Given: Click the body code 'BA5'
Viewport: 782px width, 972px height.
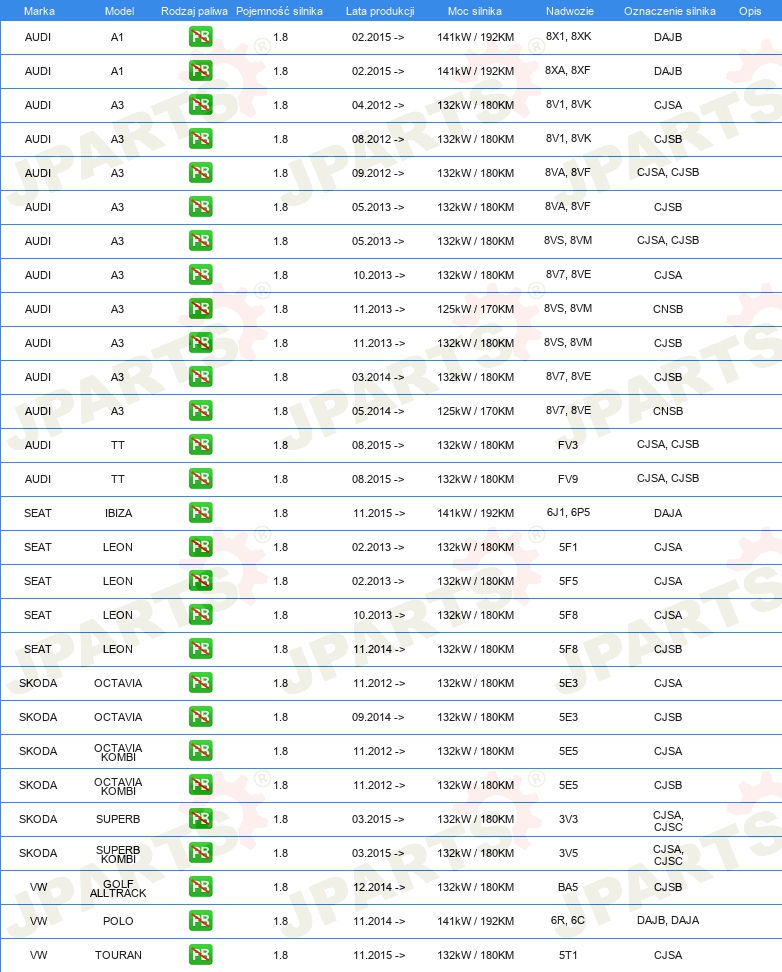Looking at the screenshot, I should (568, 887).
